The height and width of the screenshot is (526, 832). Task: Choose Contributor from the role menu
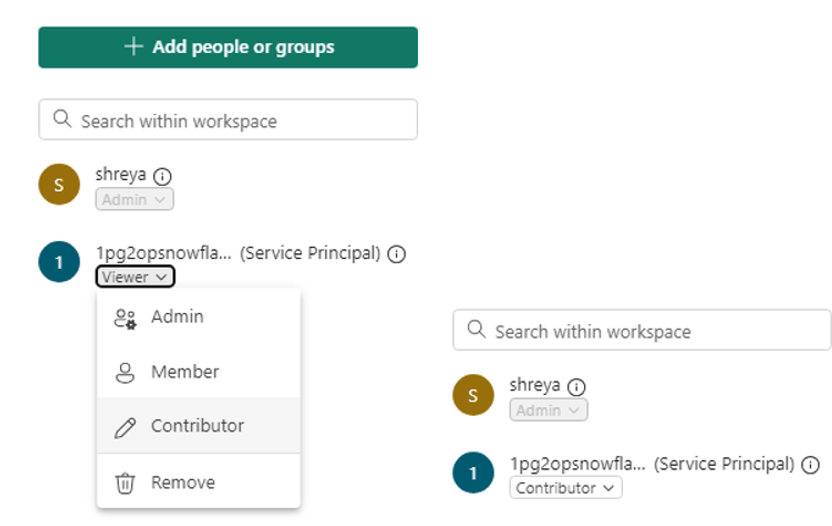(x=198, y=426)
